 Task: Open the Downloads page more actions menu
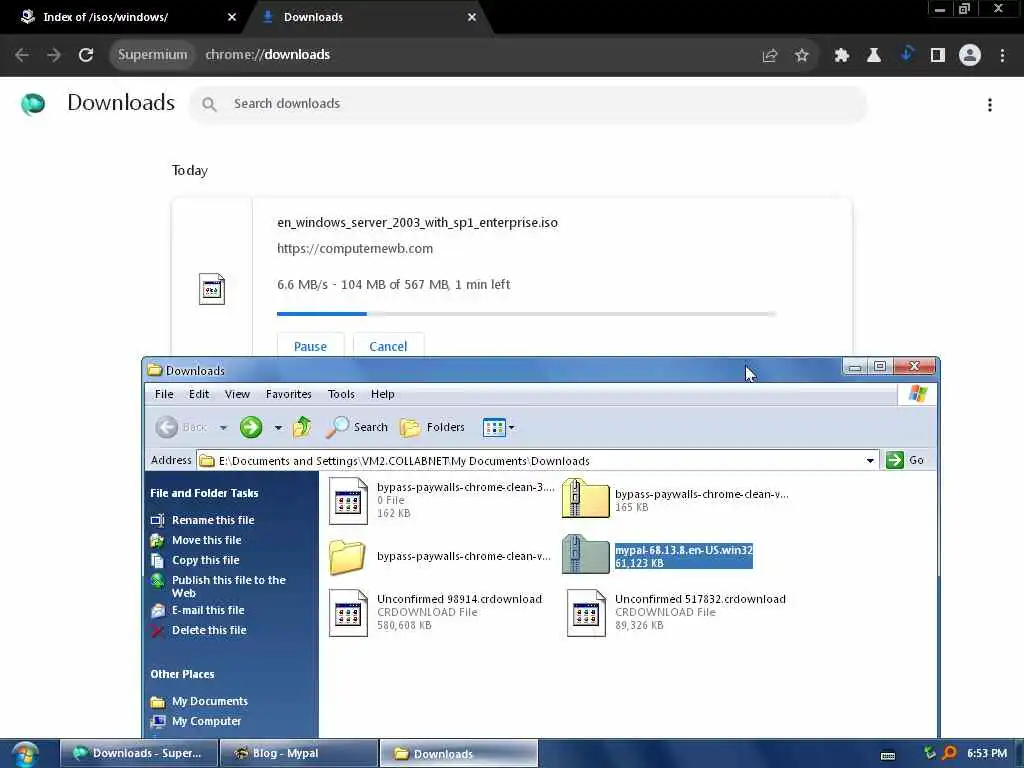point(990,104)
